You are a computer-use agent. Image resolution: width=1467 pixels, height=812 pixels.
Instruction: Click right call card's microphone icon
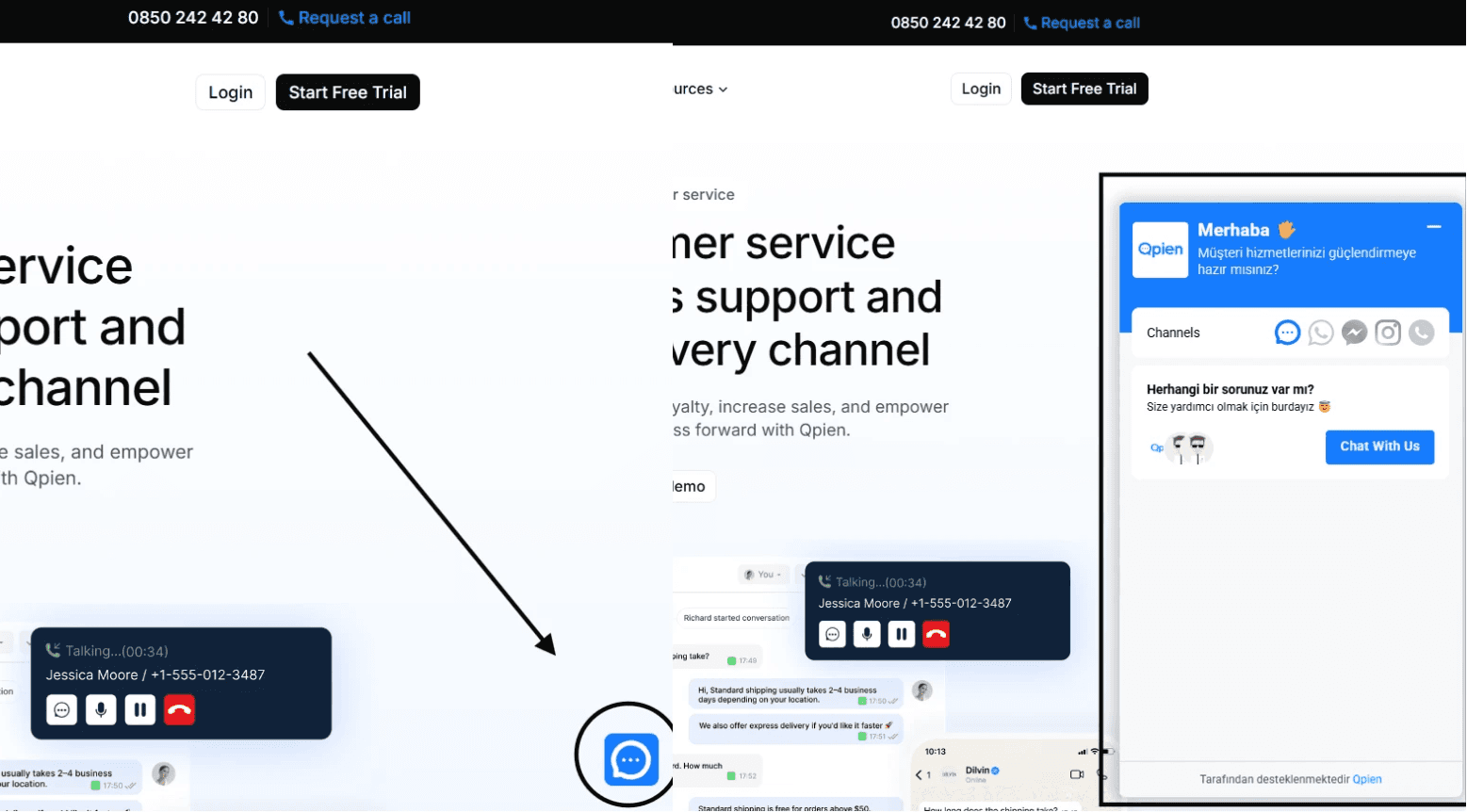(x=867, y=634)
